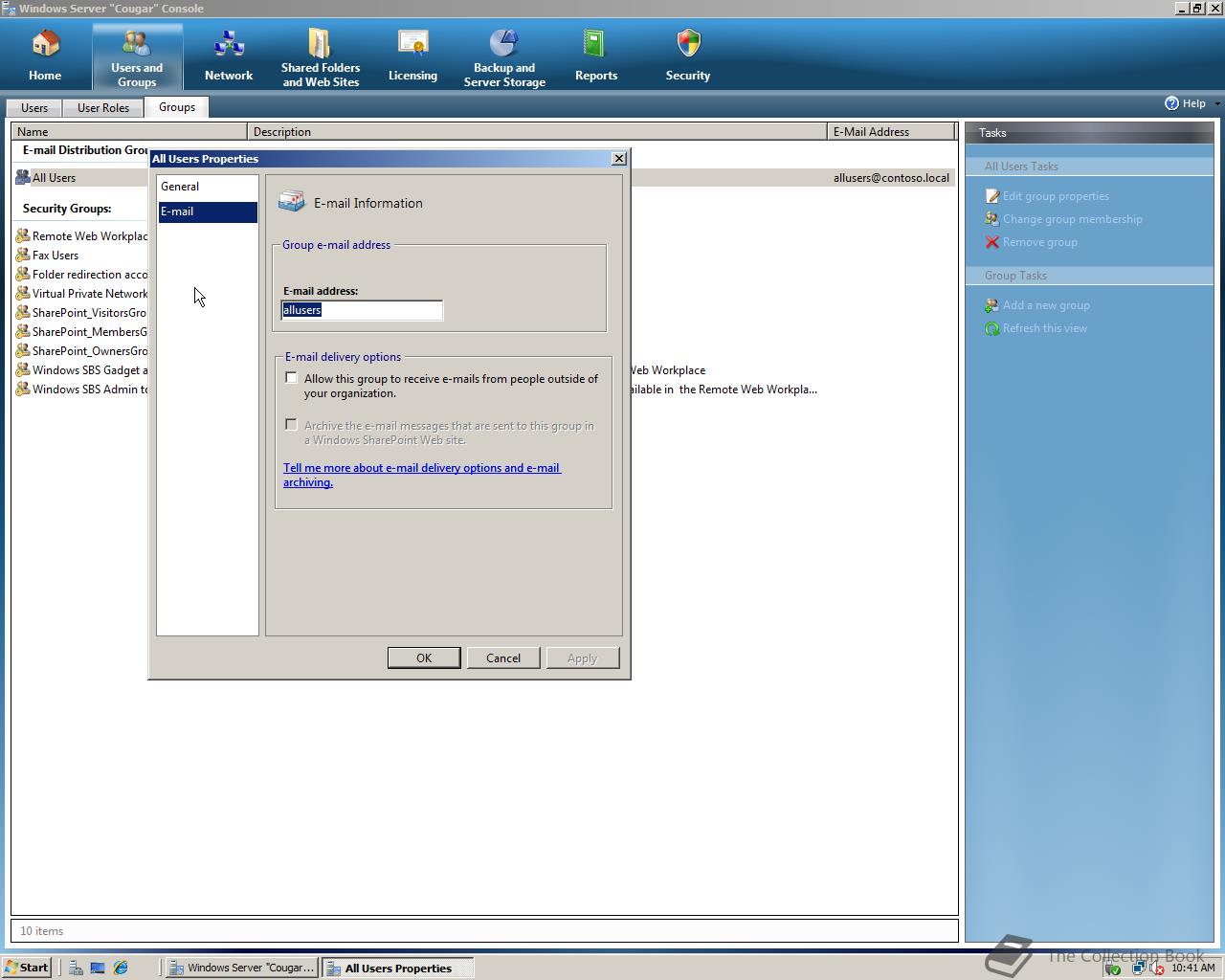This screenshot has height=980, width=1225.
Task: Click the system clock showing 10:41 AM
Action: tap(1192, 968)
